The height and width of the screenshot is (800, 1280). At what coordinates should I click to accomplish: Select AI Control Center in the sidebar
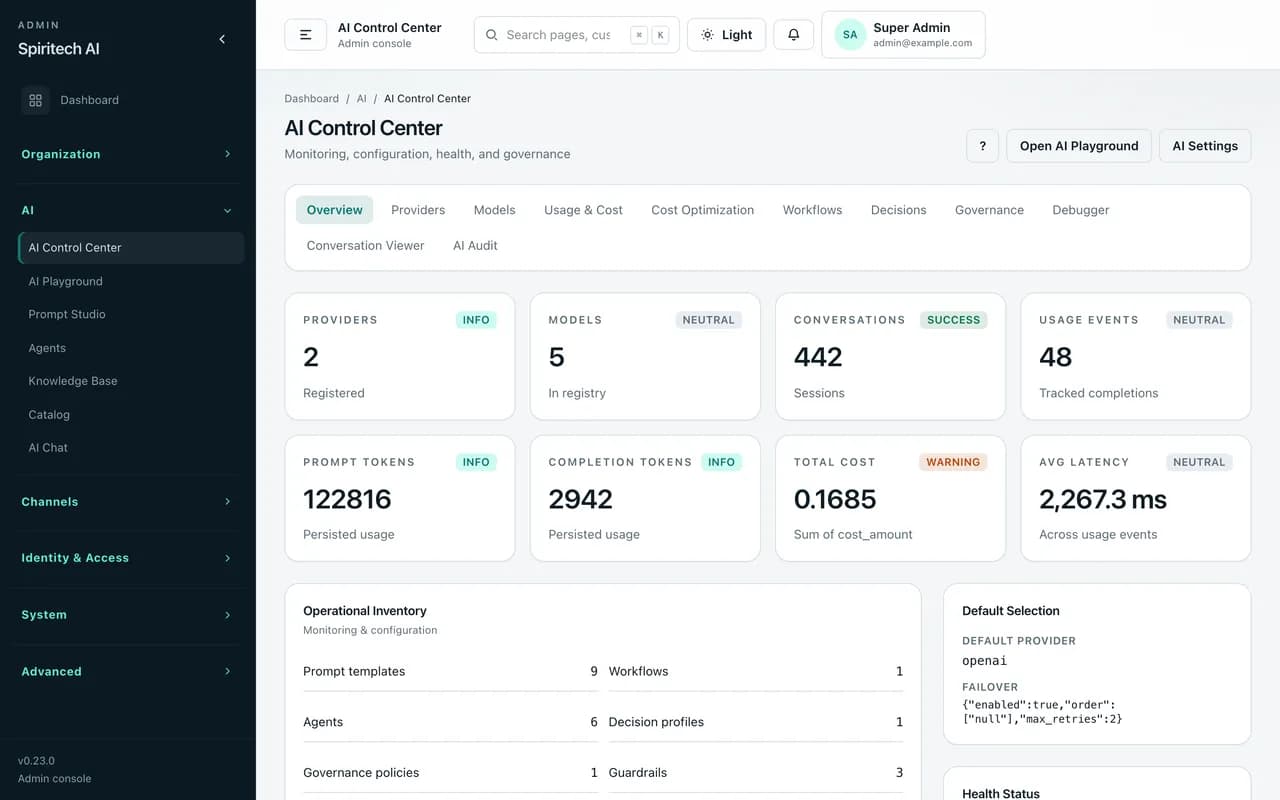(x=130, y=248)
